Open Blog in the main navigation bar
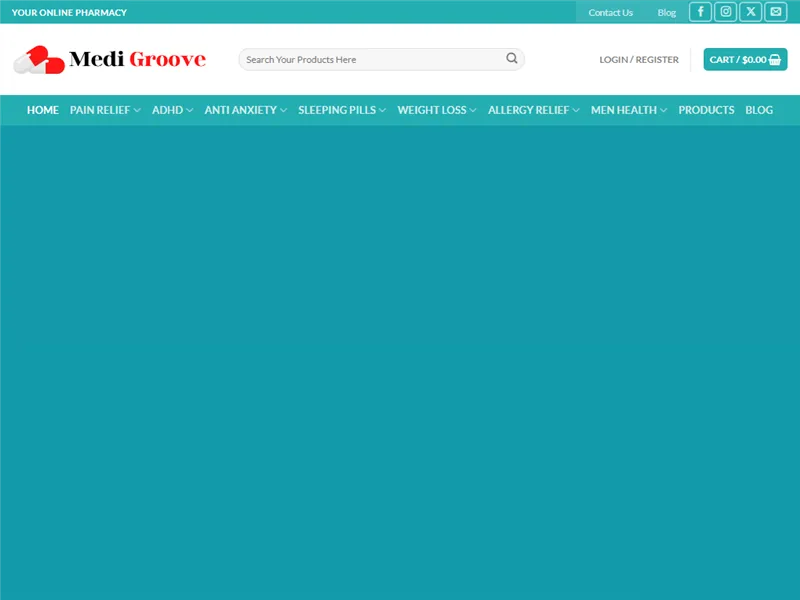Screen dimensions: 800x600 759,110
